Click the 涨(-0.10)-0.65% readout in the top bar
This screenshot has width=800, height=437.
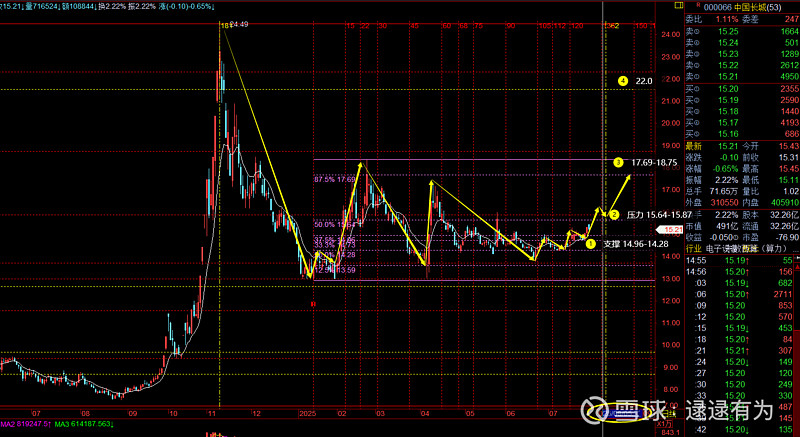[x=187, y=7]
